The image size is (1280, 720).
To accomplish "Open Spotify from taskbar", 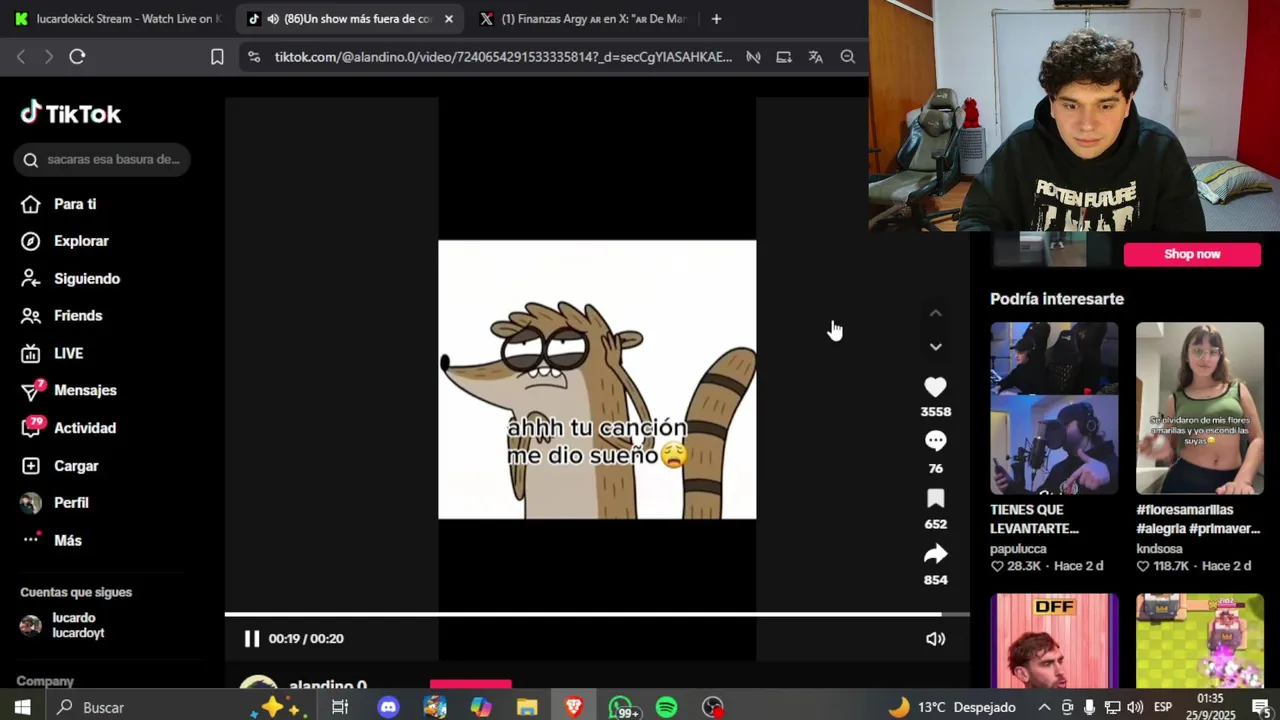I will [x=666, y=707].
